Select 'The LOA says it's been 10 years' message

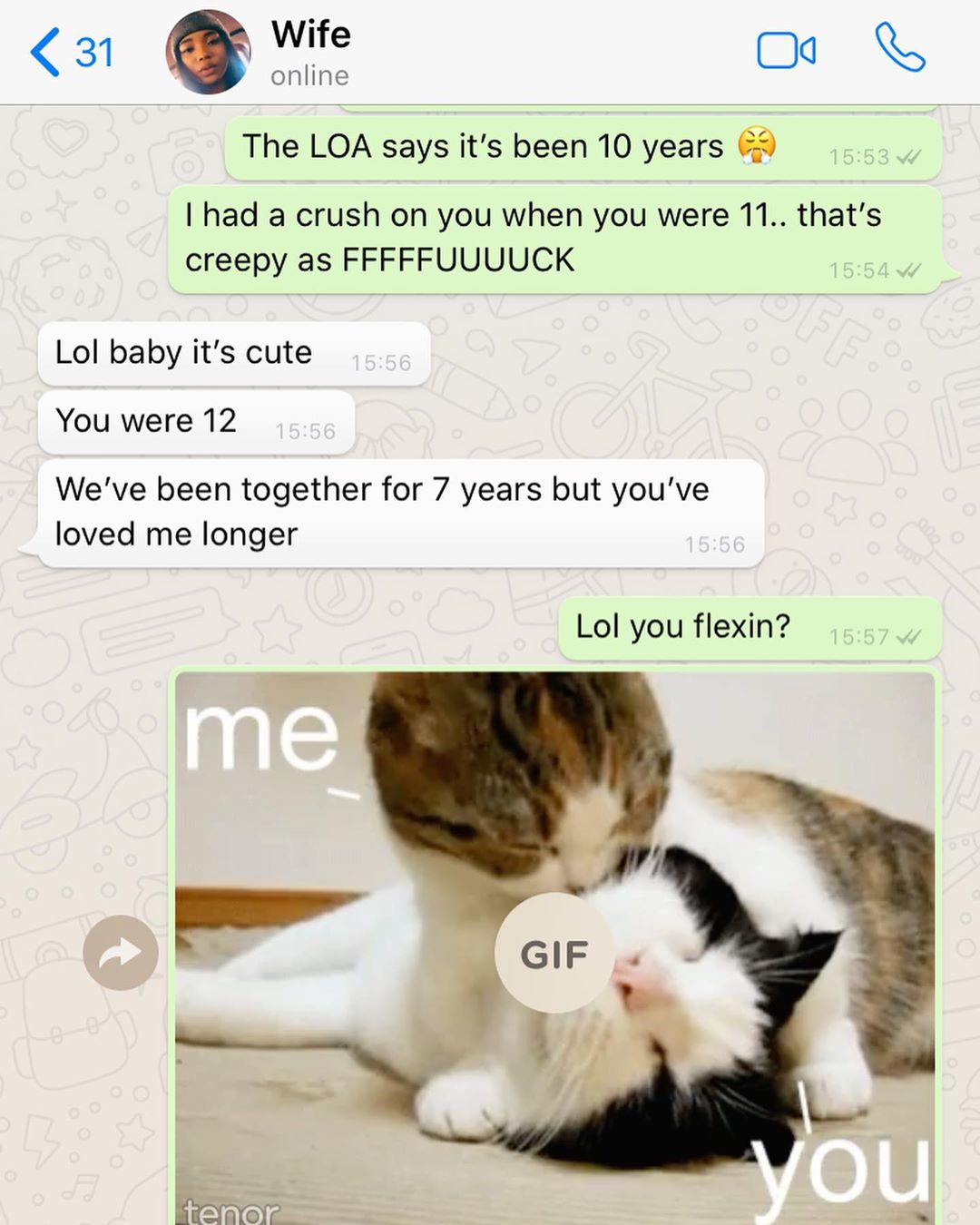tap(583, 148)
